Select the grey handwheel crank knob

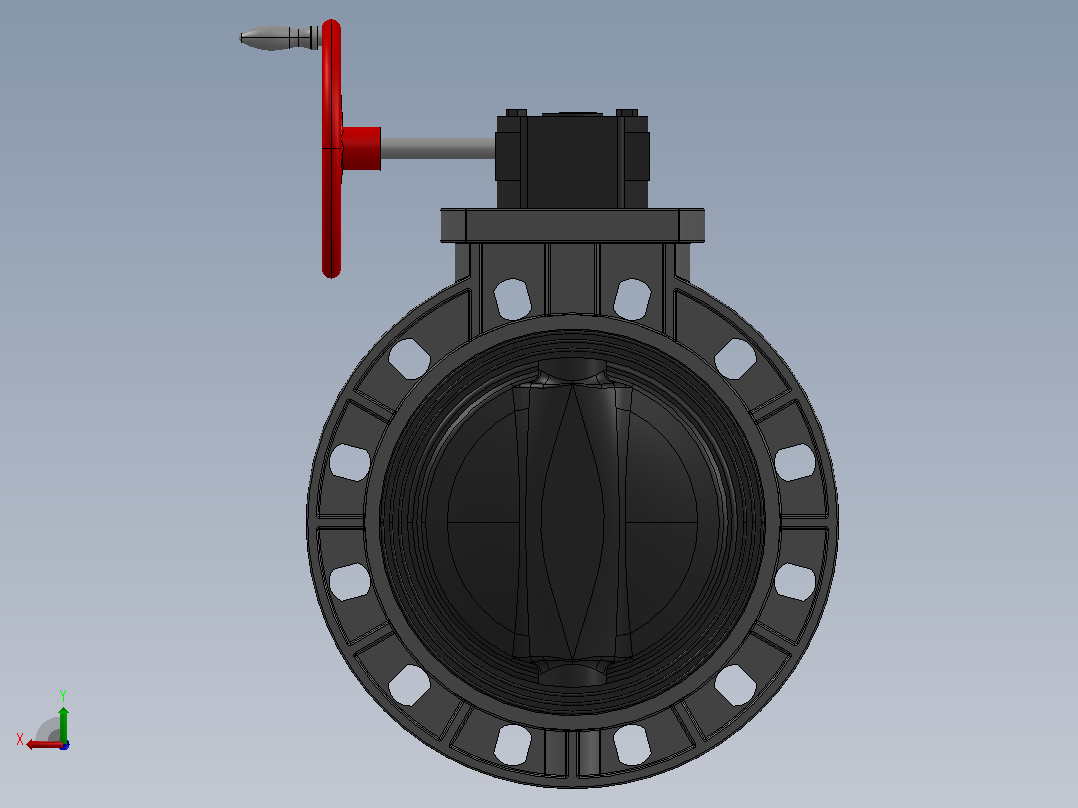pyautogui.click(x=280, y=37)
